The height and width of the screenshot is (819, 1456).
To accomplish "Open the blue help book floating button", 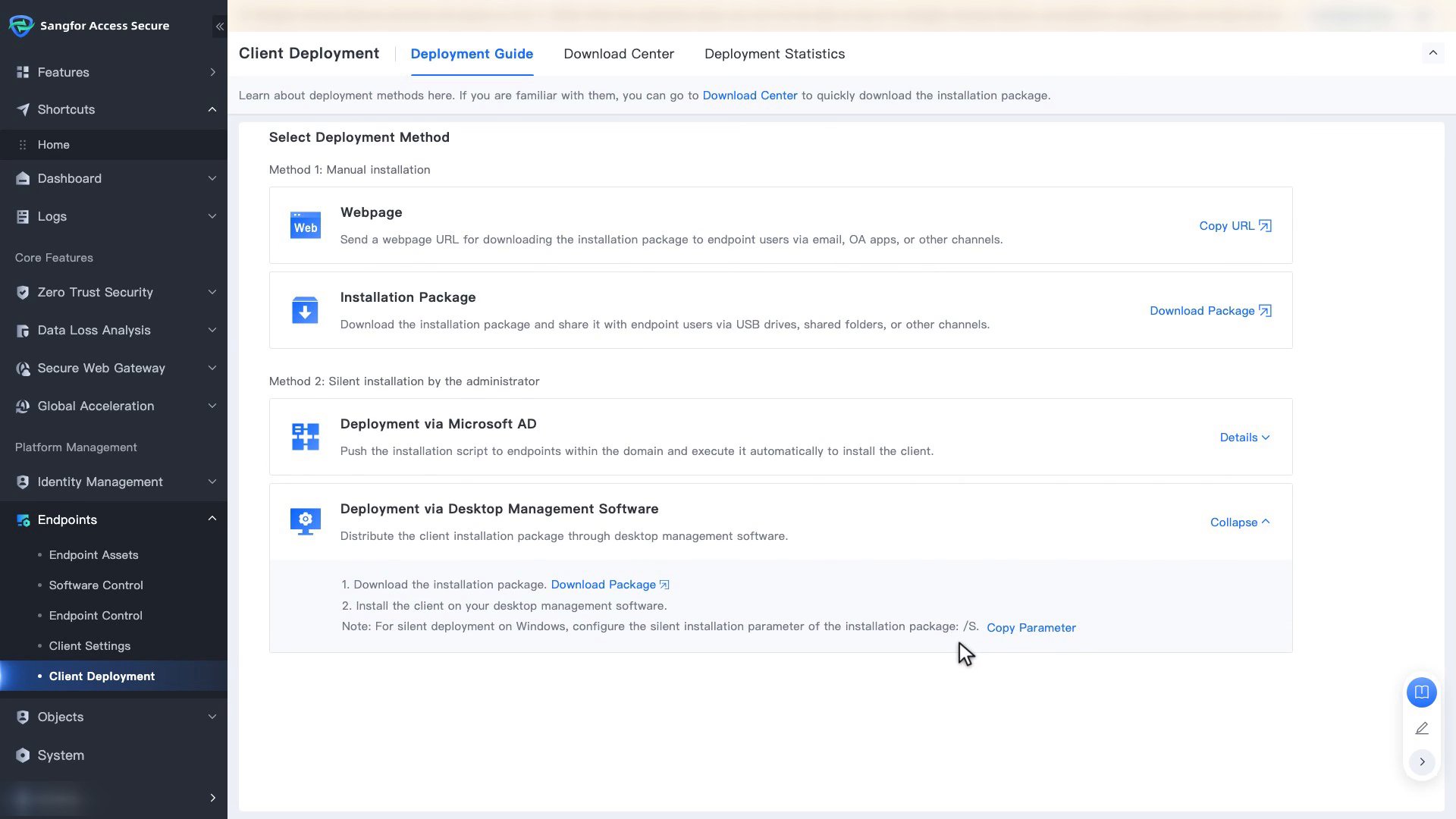I will 1422,692.
